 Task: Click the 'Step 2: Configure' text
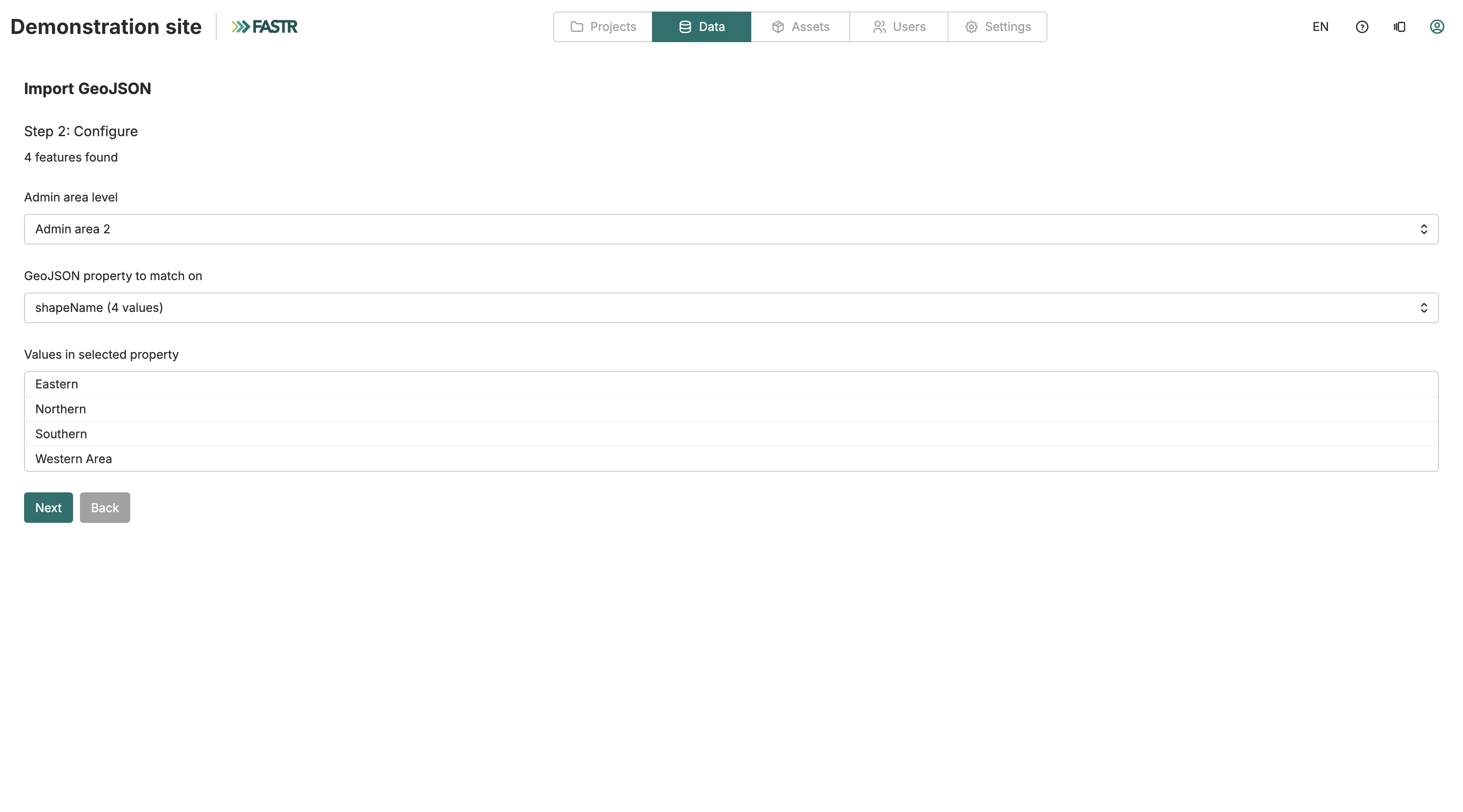(81, 131)
